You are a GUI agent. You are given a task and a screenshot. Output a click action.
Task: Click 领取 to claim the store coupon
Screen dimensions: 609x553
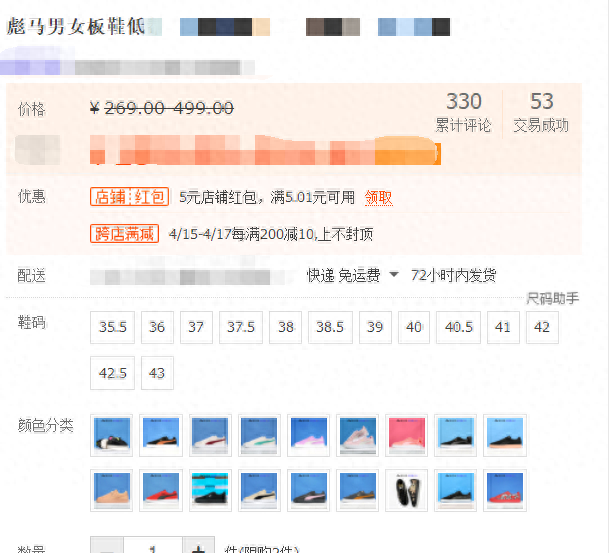click(x=379, y=198)
